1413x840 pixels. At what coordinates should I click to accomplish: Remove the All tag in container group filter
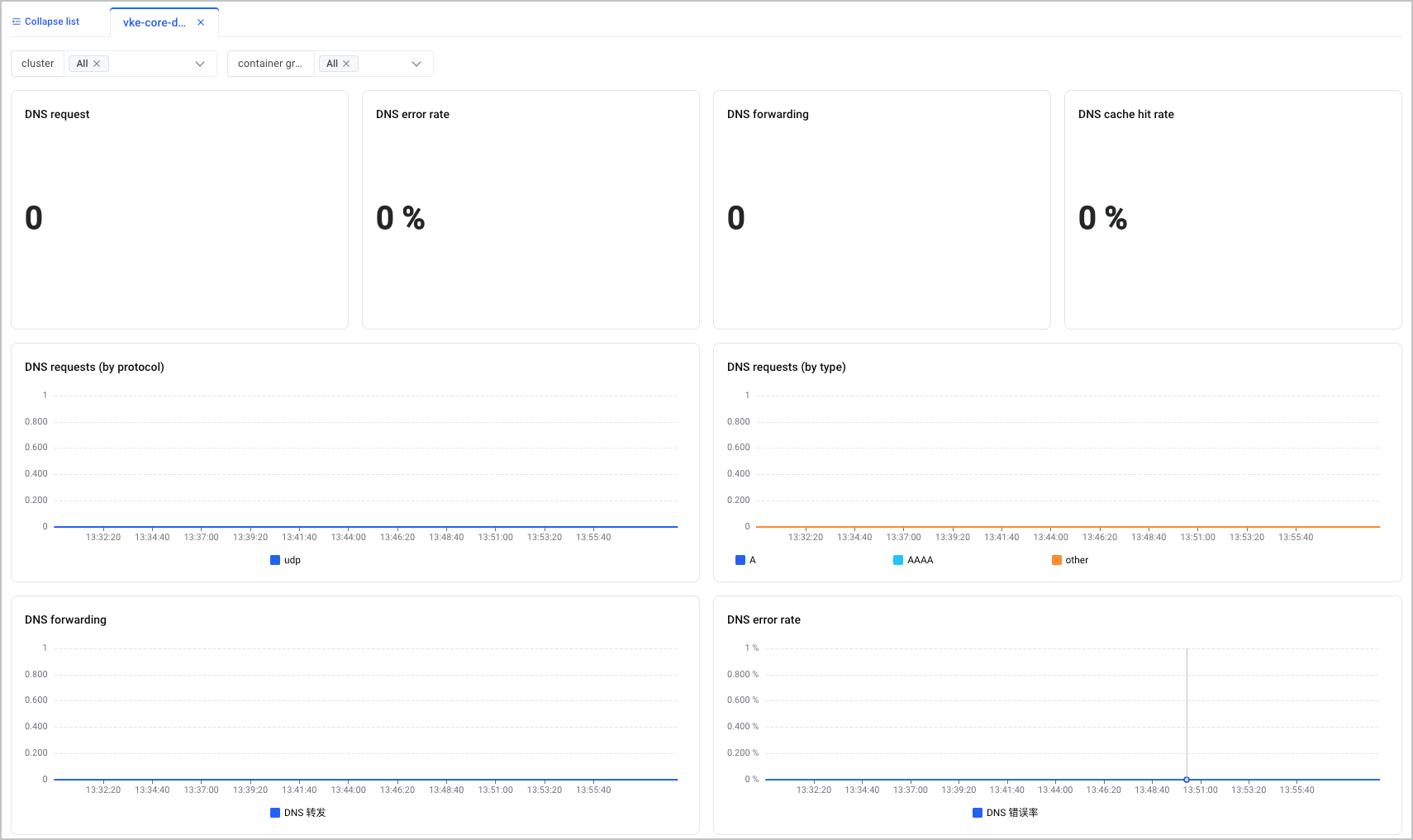click(x=346, y=64)
